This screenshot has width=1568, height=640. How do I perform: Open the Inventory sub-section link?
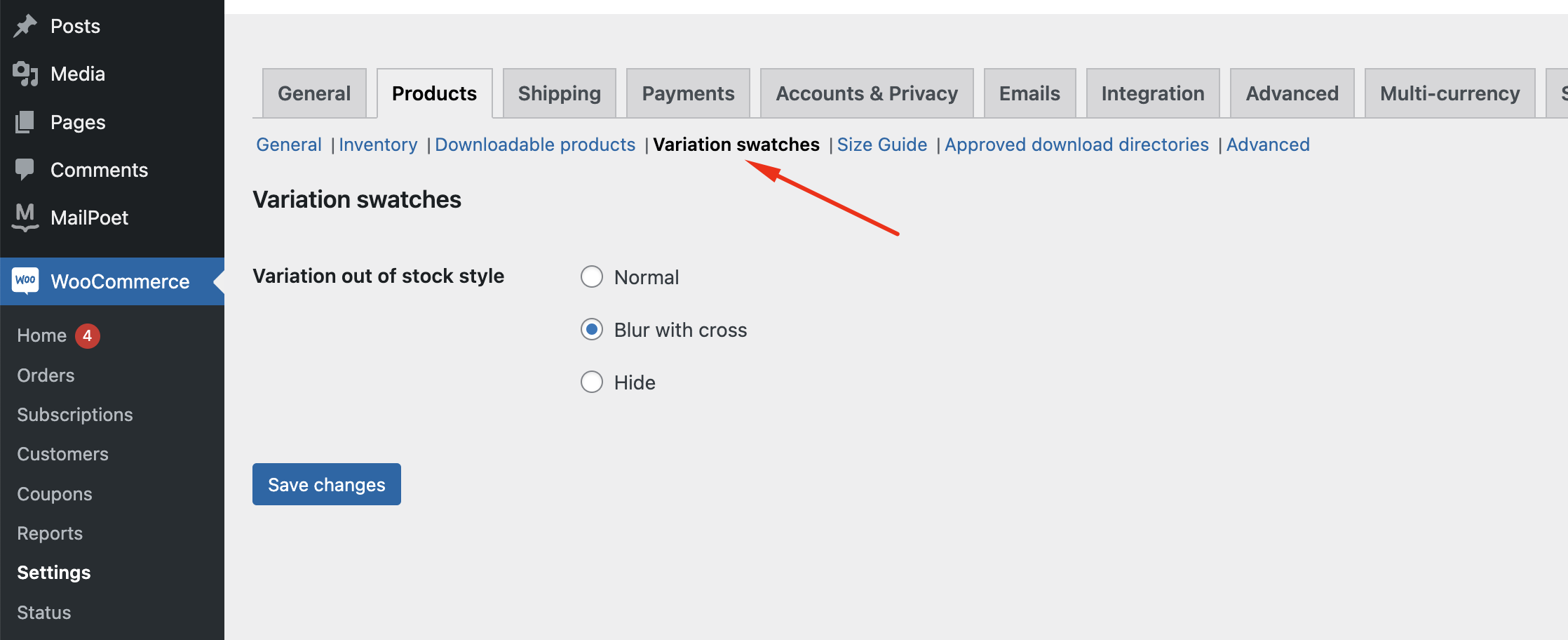pyautogui.click(x=378, y=145)
